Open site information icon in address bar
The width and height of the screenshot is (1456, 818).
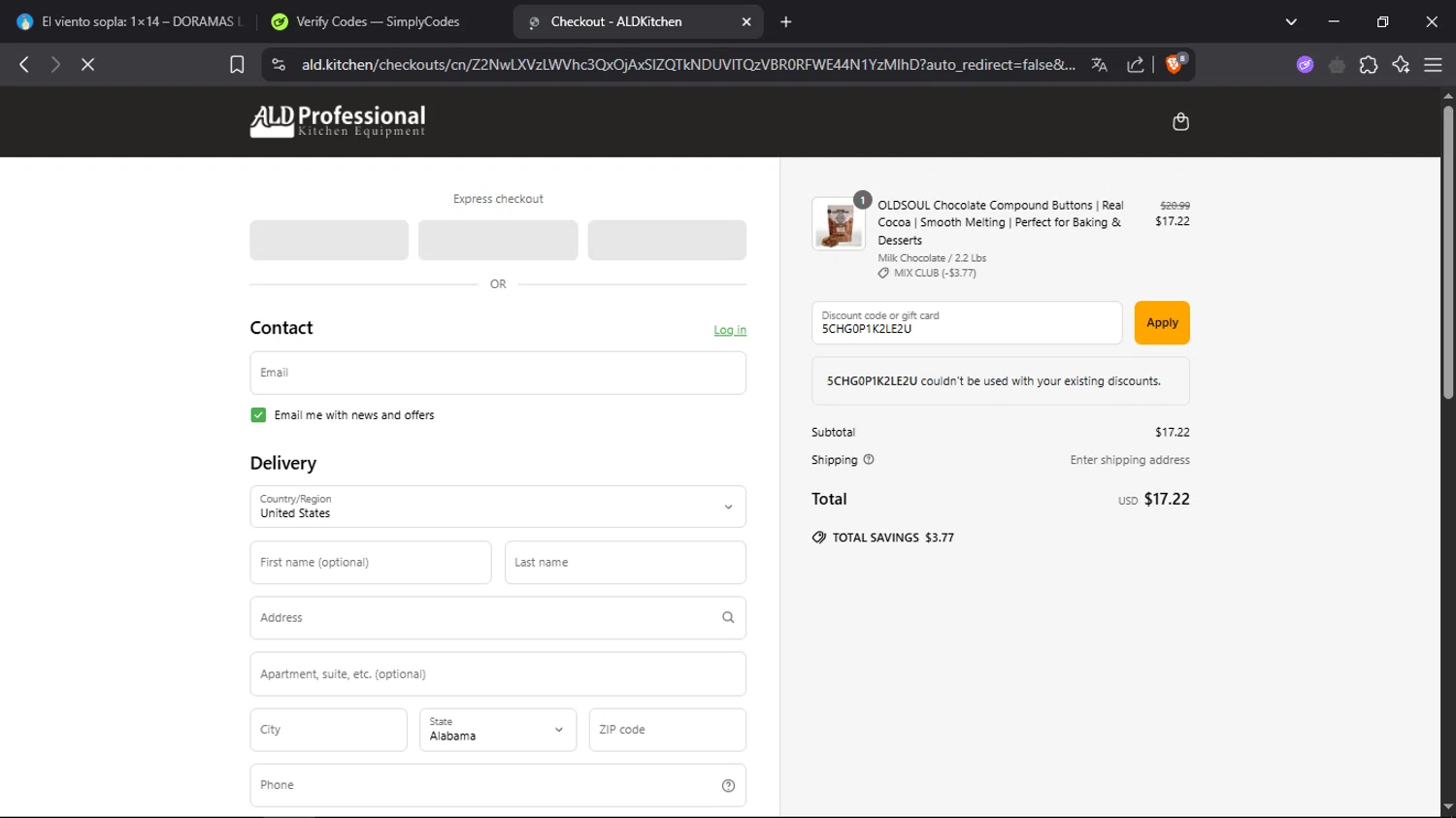coord(279,64)
